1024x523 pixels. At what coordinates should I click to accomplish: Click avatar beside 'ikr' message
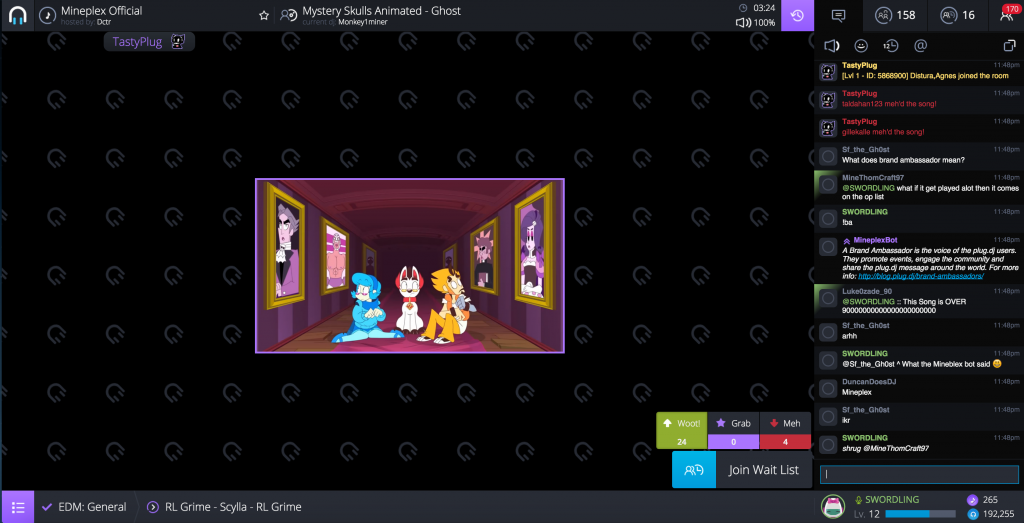[x=828, y=417]
